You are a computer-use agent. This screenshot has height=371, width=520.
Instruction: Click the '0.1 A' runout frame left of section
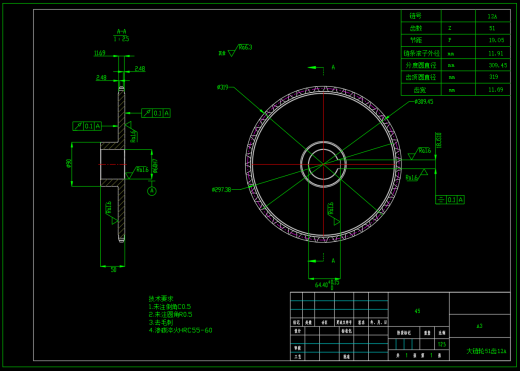click(87, 126)
